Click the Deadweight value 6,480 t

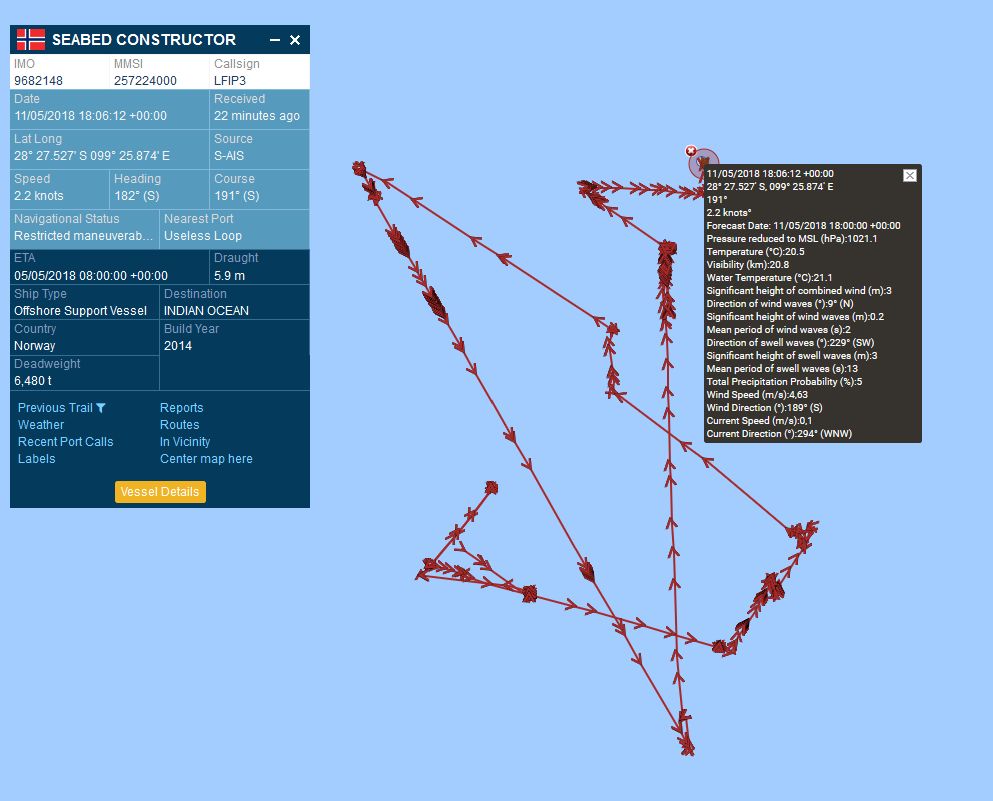[x=33, y=381]
